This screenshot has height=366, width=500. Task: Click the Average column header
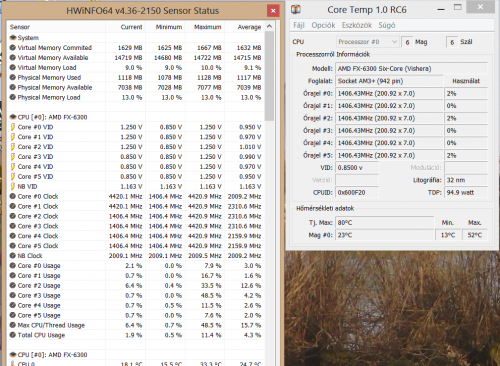point(249,27)
